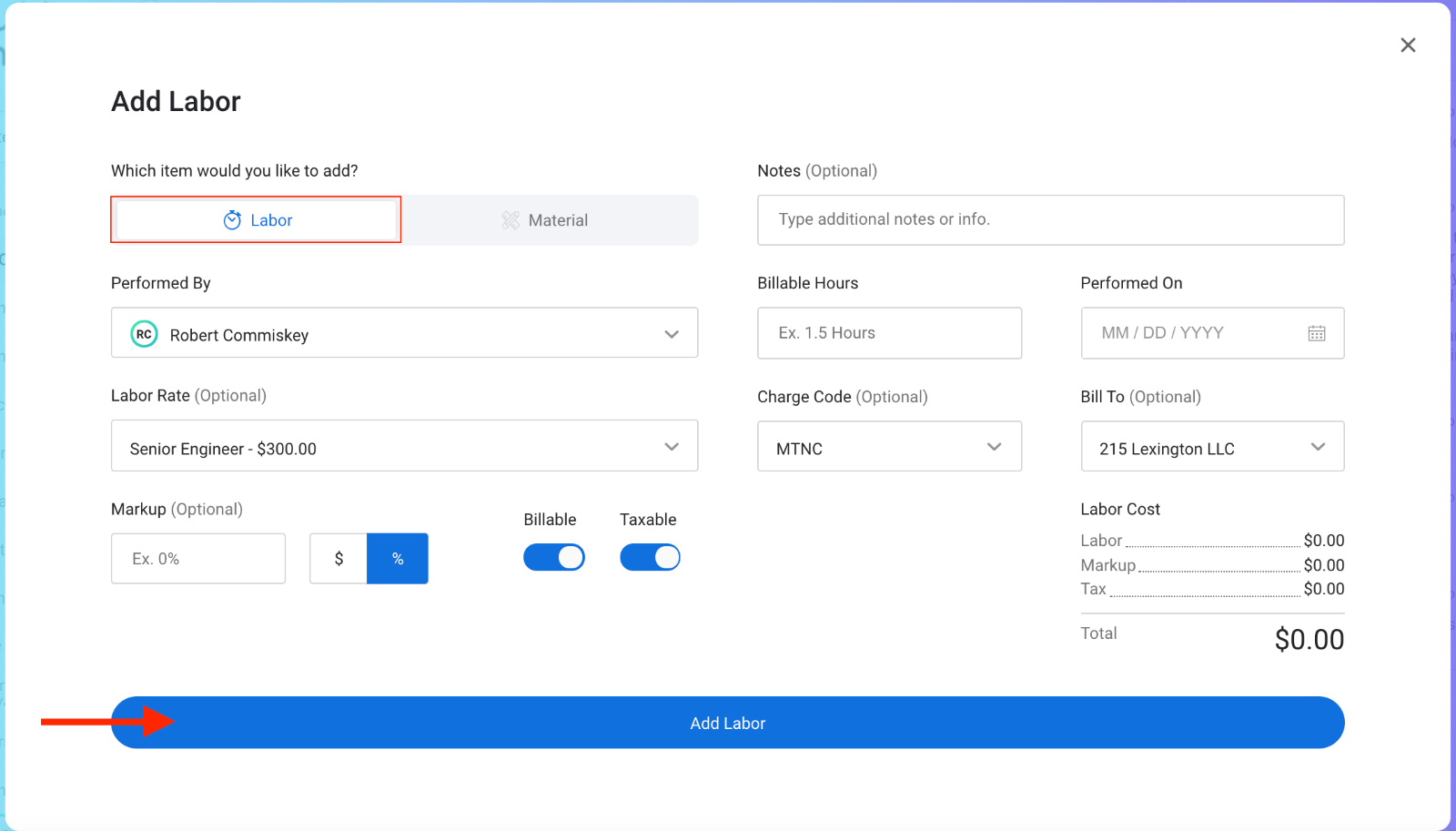The image size is (1456, 831).
Task: Click the stopwatch icon on Labor tab
Action: [232, 220]
